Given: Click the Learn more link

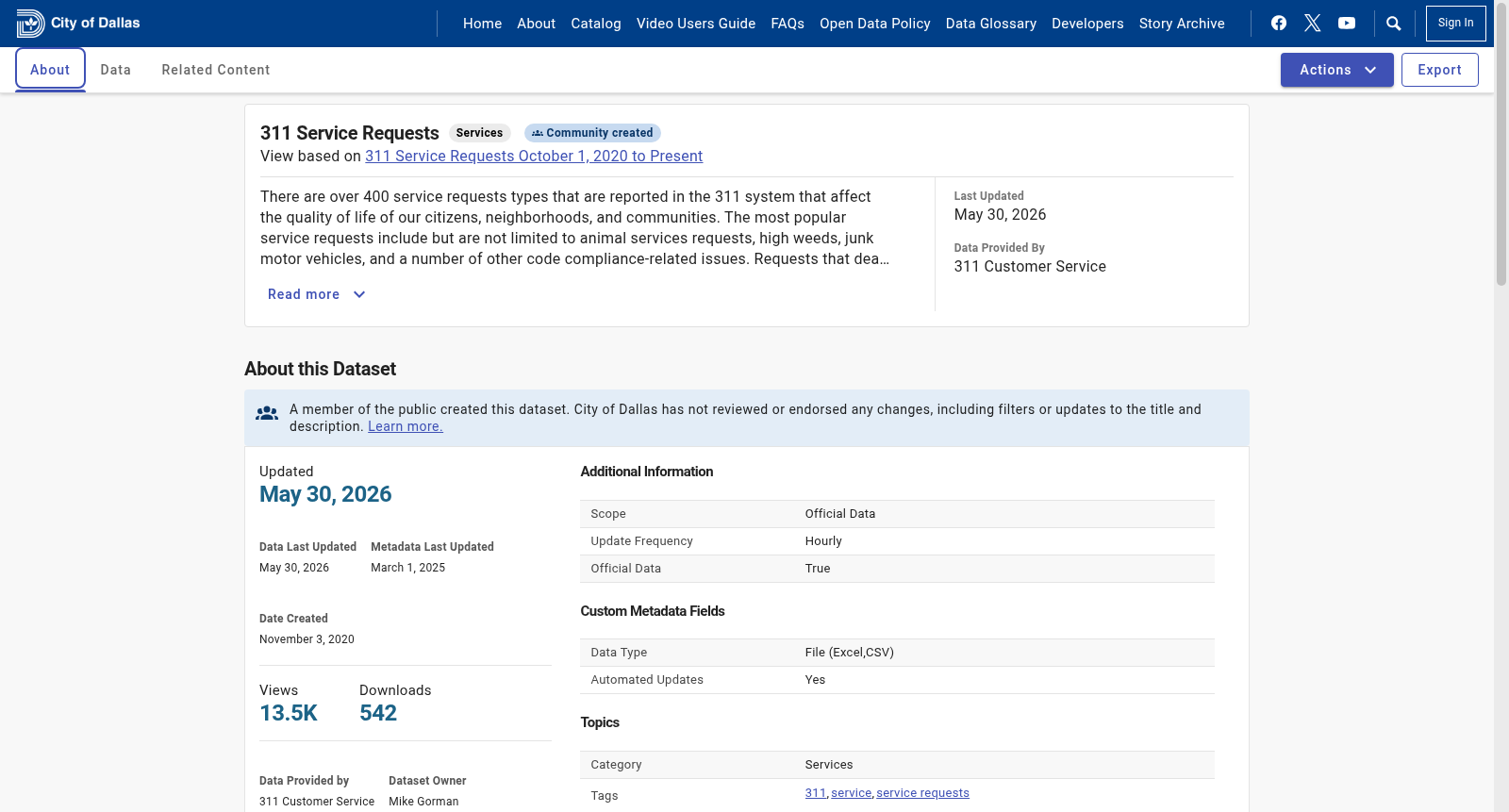Looking at the screenshot, I should (406, 426).
